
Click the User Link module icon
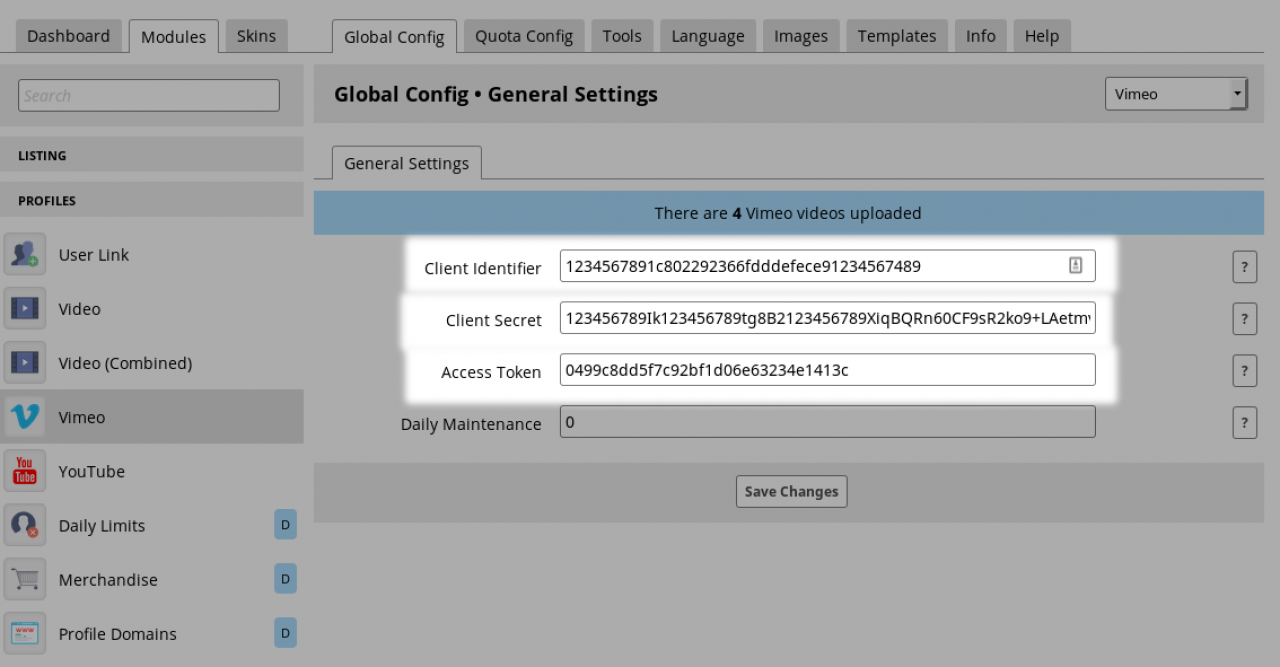coord(25,255)
